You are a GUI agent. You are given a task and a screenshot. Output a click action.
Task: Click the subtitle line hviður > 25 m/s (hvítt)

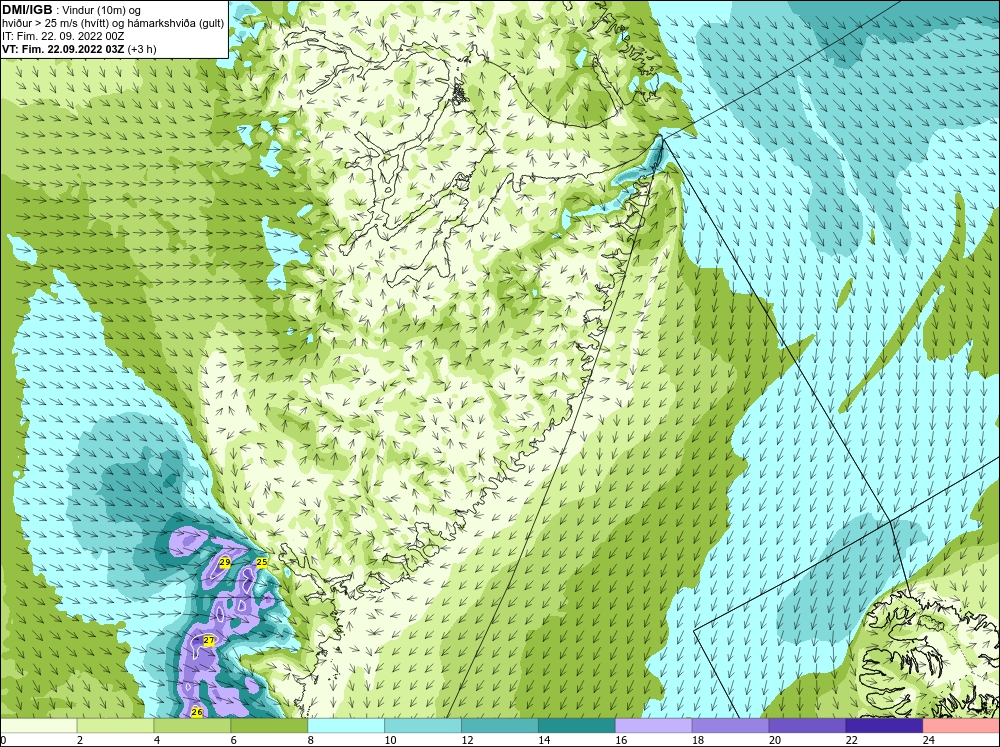point(54,24)
